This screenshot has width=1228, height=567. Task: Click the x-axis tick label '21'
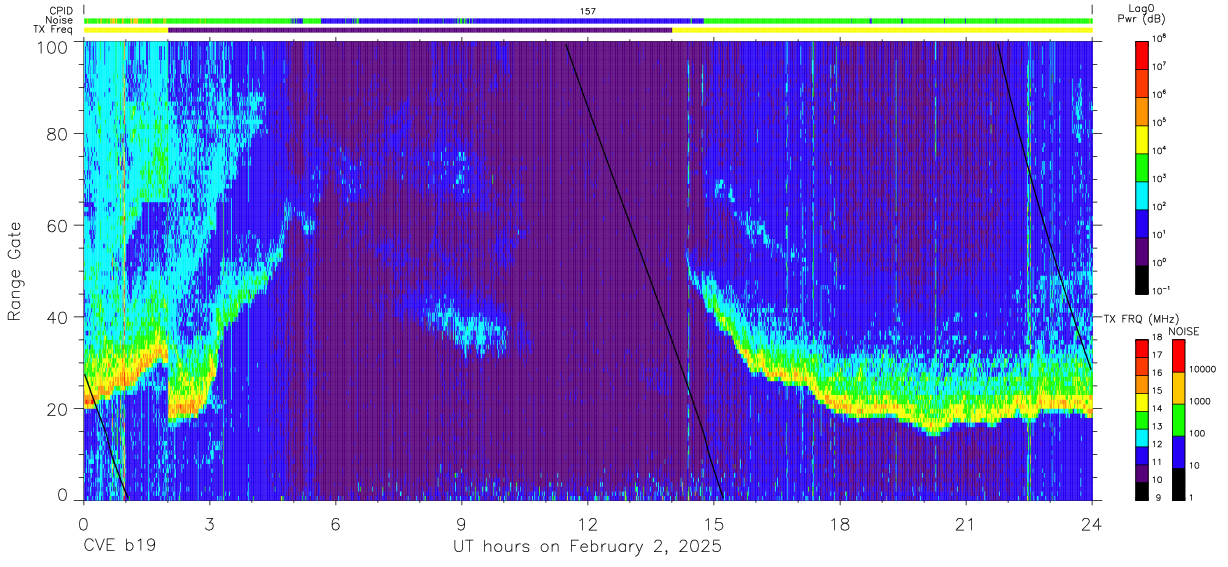pos(966,524)
